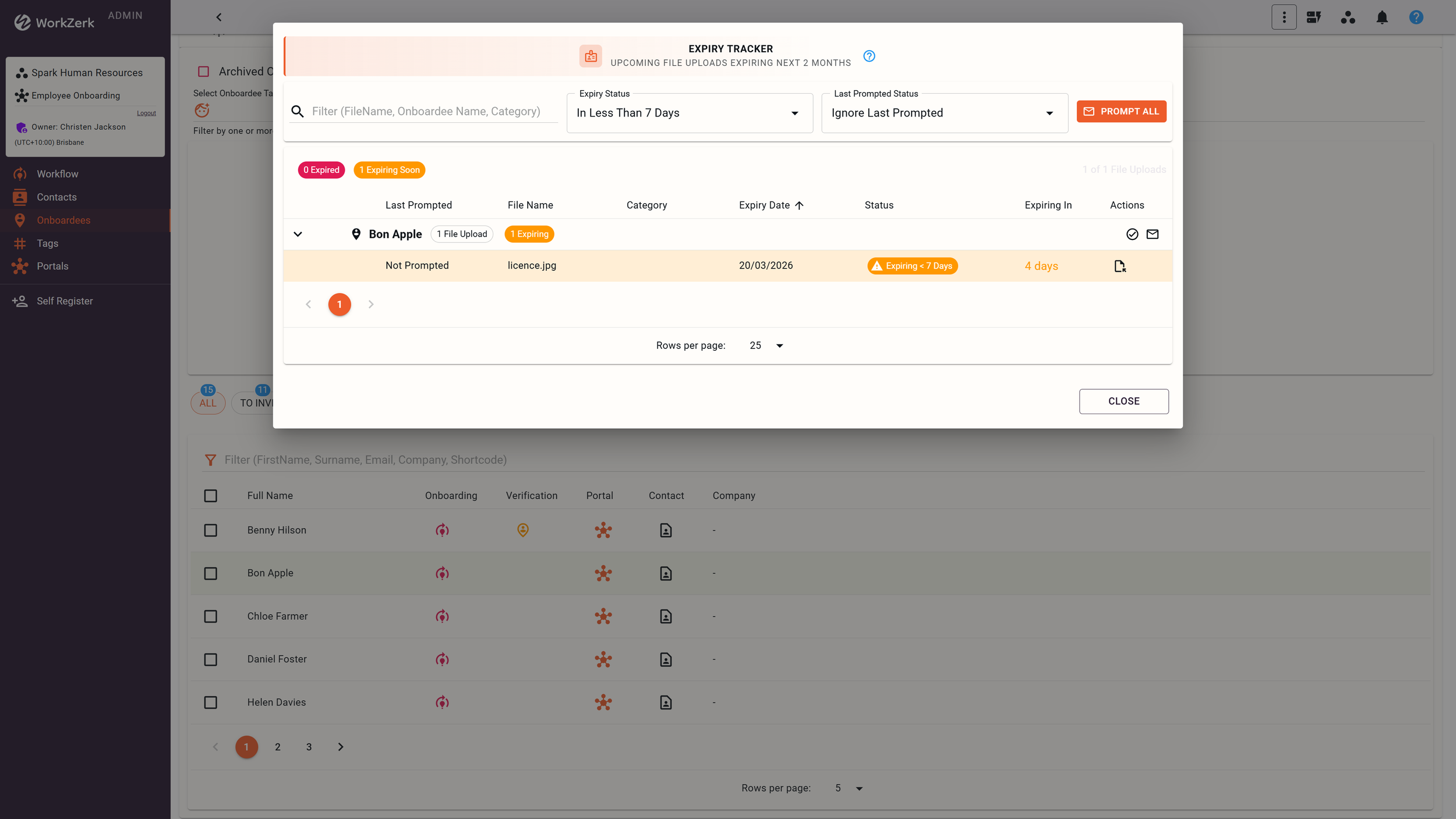
Task: Click the notifications bell icon
Action: pyautogui.click(x=1381, y=17)
